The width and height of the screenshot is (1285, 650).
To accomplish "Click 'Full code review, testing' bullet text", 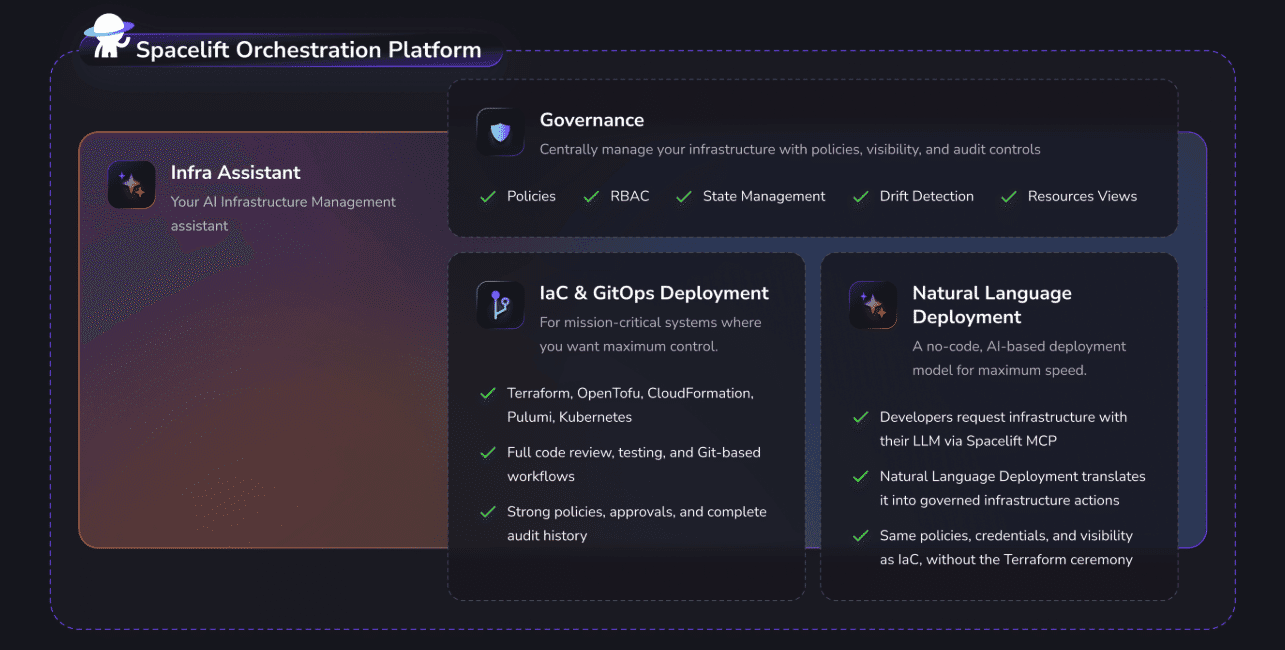I will coord(634,464).
